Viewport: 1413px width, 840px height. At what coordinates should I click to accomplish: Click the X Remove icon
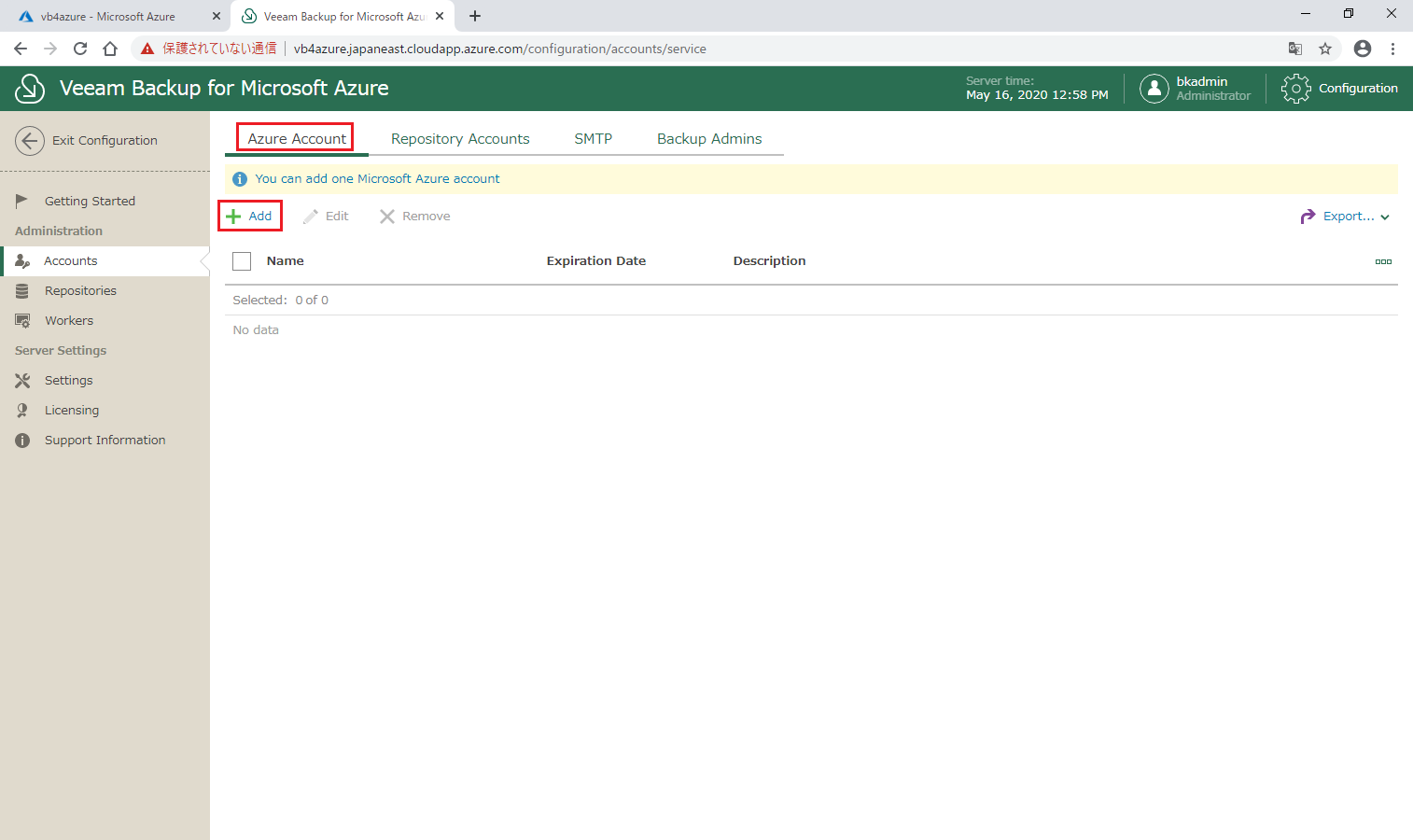[x=387, y=217]
